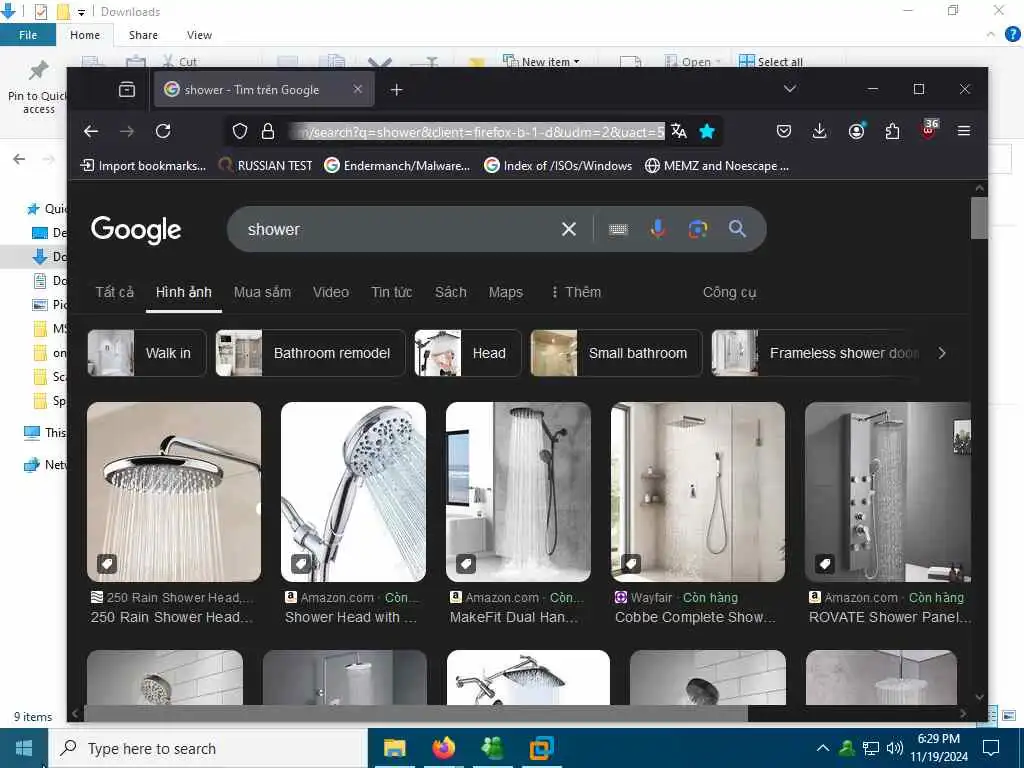Image resolution: width=1024 pixels, height=768 pixels.
Task: Clear the Google search box
Action: 569,229
